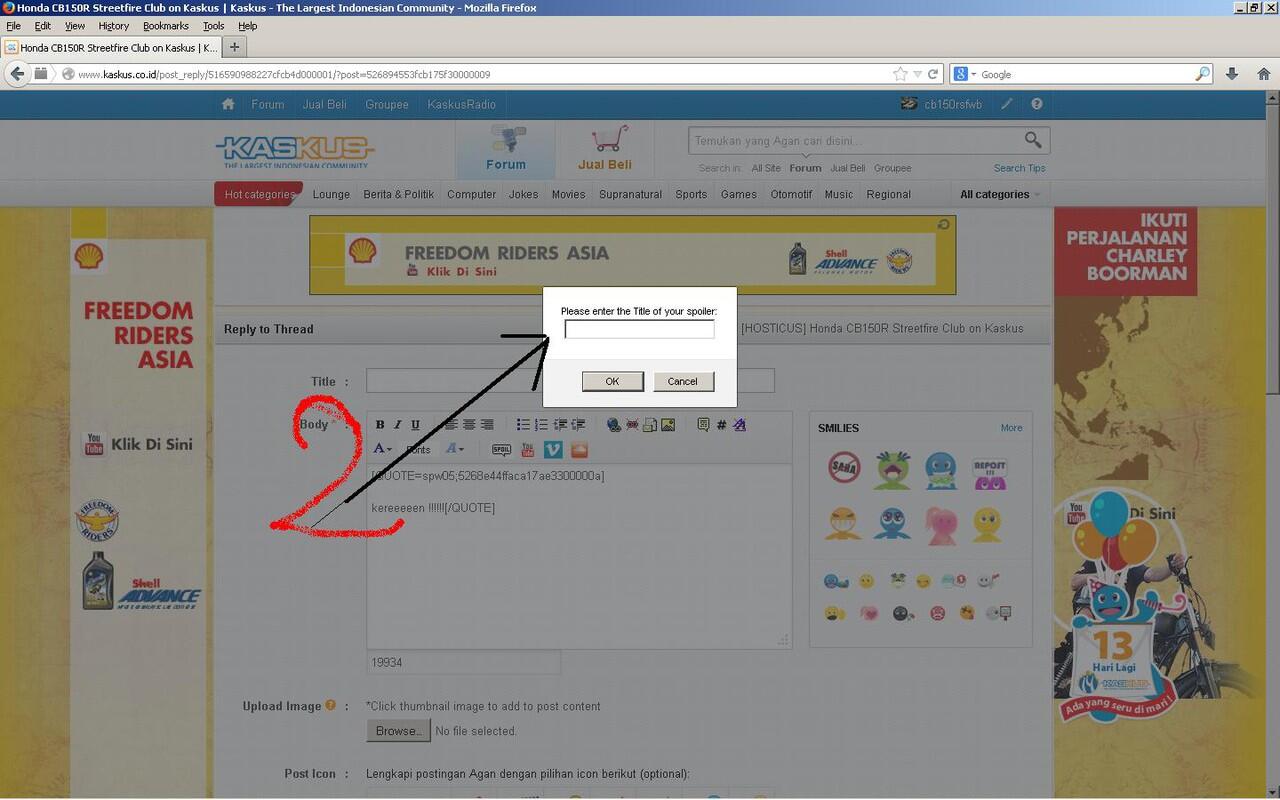Open the Tools menu
The height and width of the screenshot is (800, 1280).
tap(213, 26)
